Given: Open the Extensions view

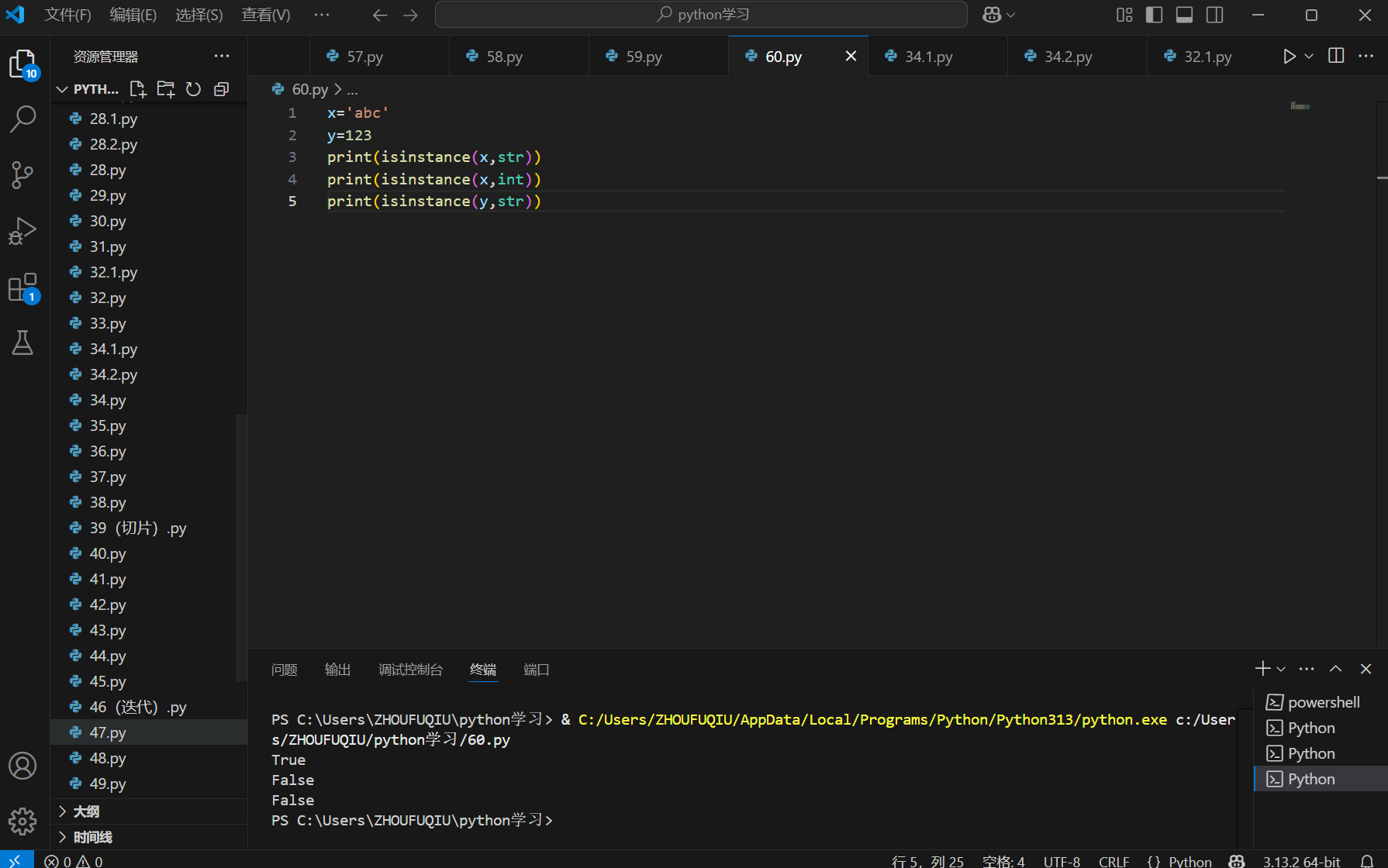Looking at the screenshot, I should pos(22,288).
